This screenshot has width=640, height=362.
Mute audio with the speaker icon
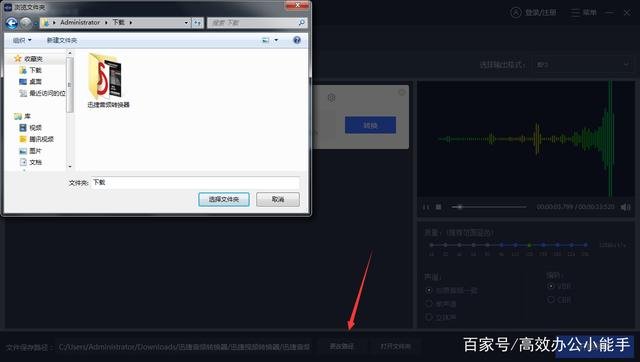625,207
